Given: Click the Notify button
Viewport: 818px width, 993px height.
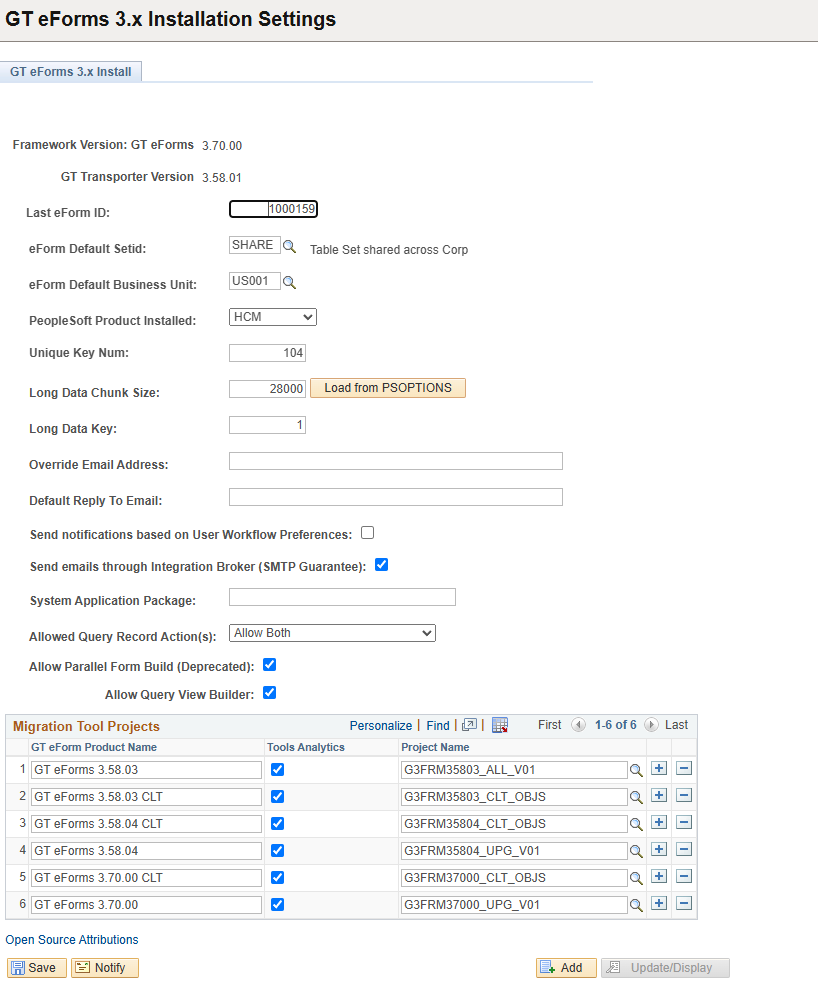Looking at the screenshot, I should click(x=104, y=968).
